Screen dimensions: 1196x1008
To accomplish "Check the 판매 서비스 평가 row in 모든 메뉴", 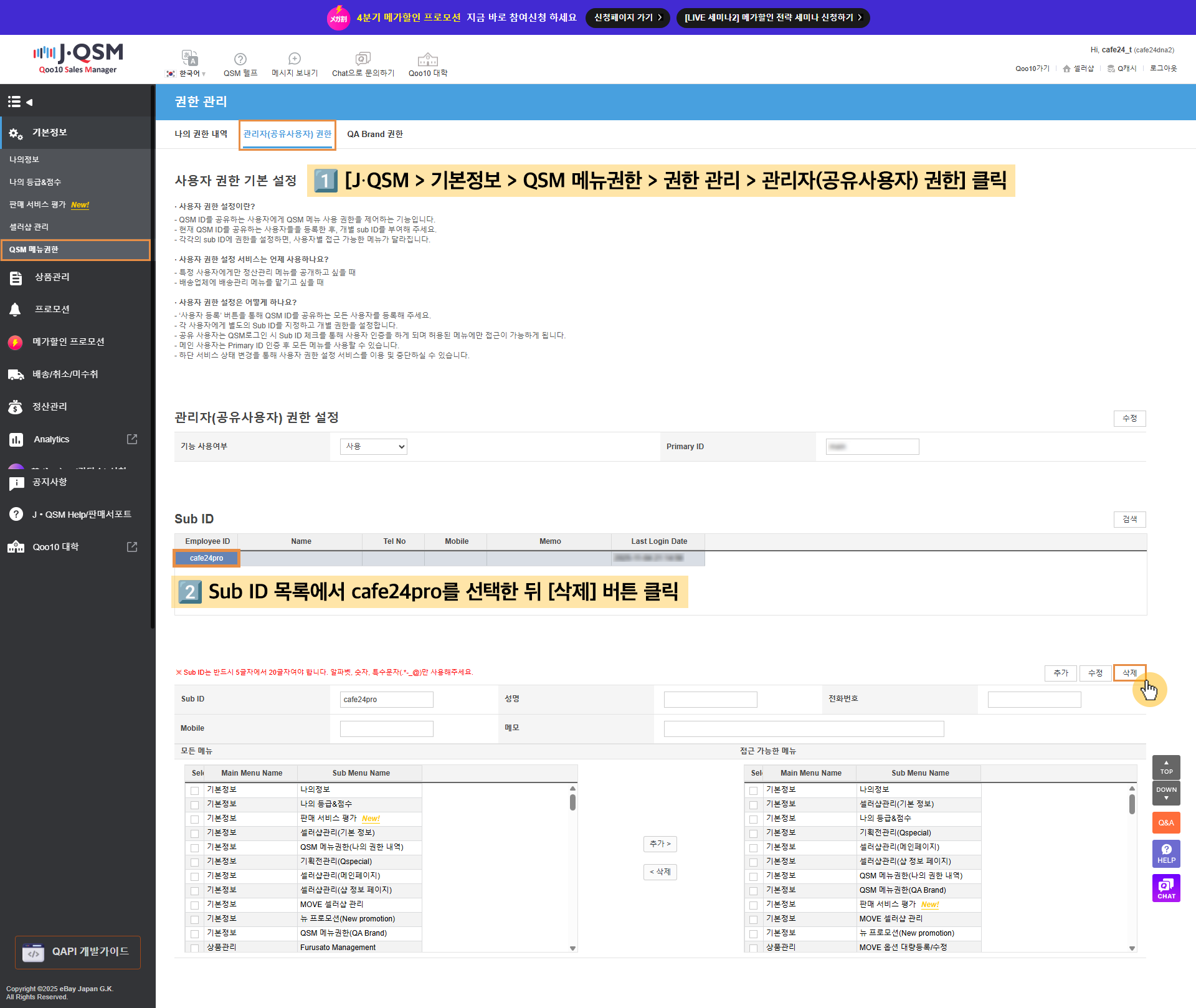I will 195,819.
